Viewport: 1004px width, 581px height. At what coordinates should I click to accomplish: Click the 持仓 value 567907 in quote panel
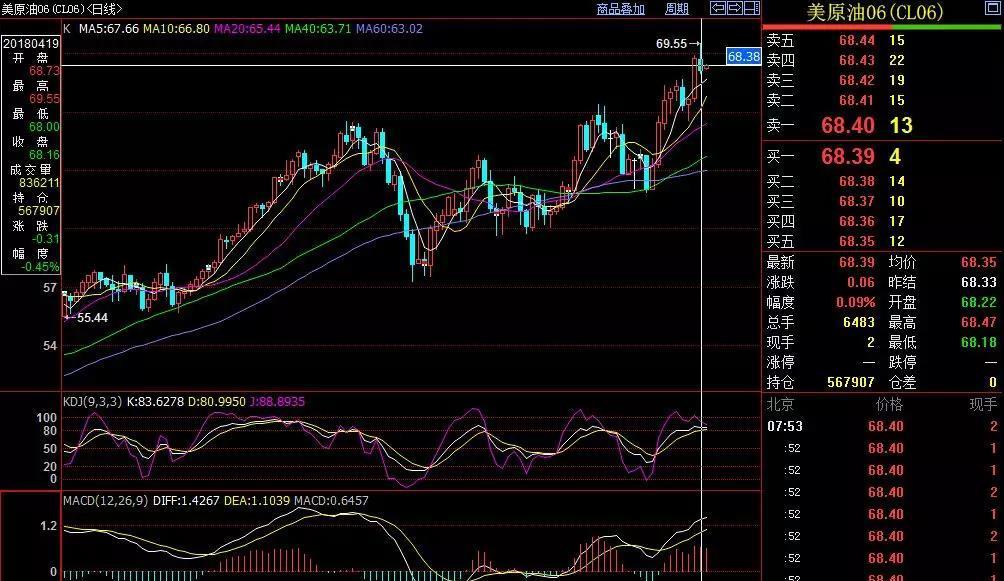coord(850,382)
